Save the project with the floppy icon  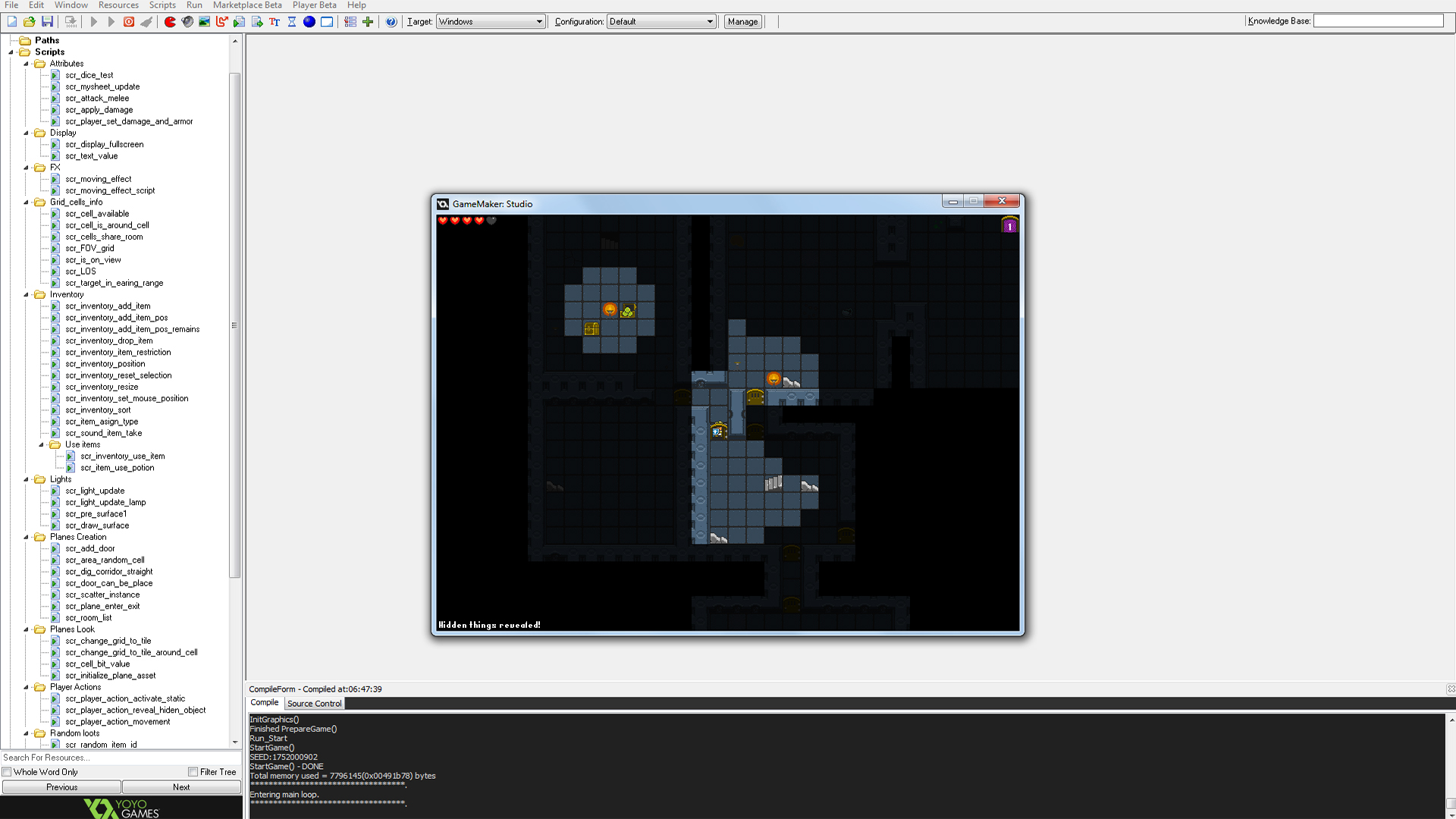(47, 21)
